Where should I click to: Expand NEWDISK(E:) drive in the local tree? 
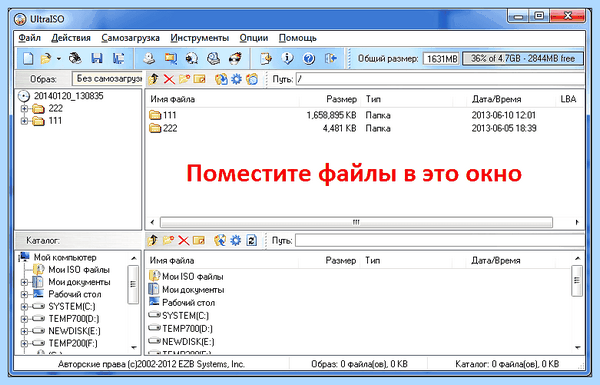[x=24, y=331]
